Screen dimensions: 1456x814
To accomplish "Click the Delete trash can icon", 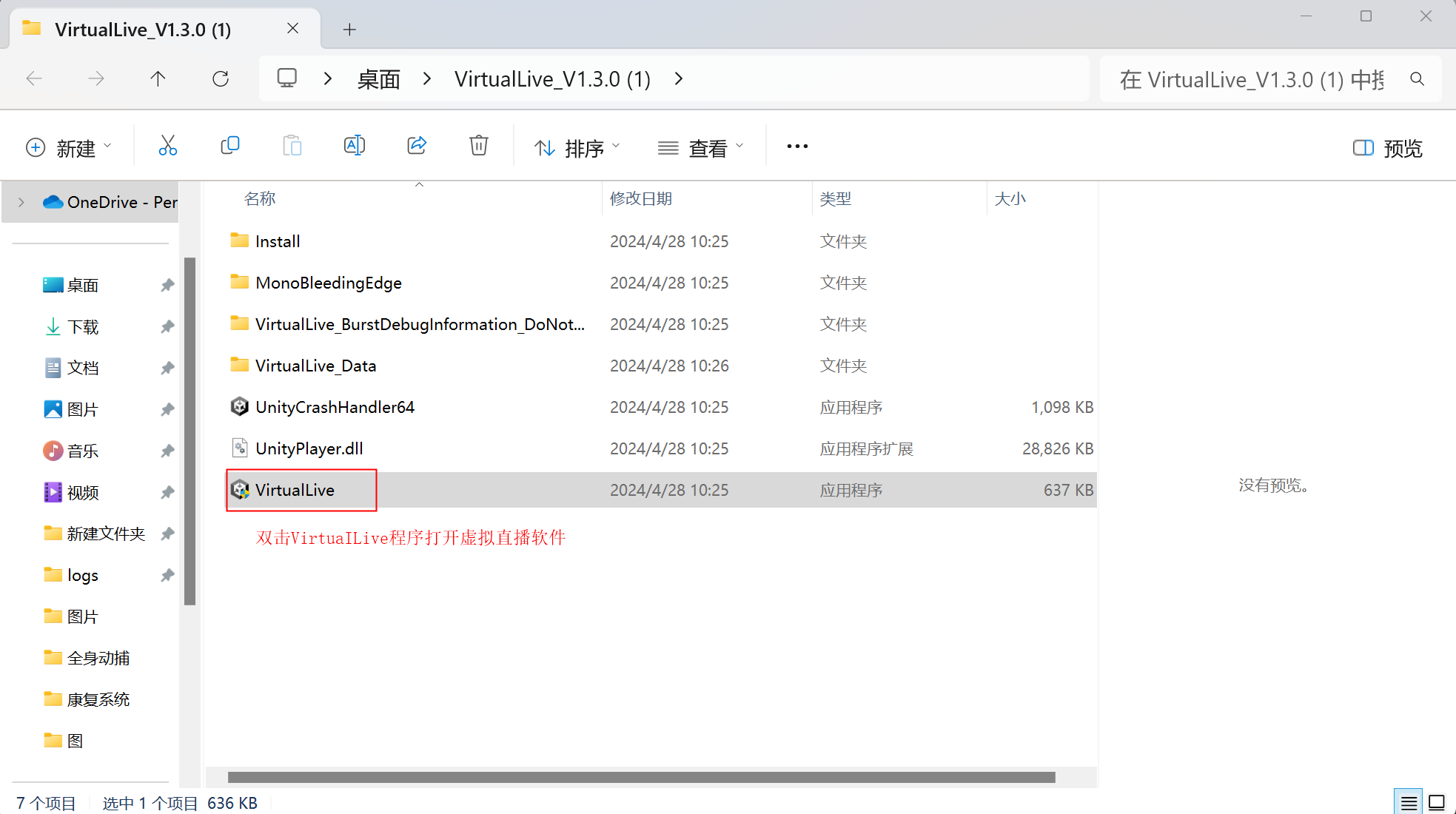I will click(479, 146).
